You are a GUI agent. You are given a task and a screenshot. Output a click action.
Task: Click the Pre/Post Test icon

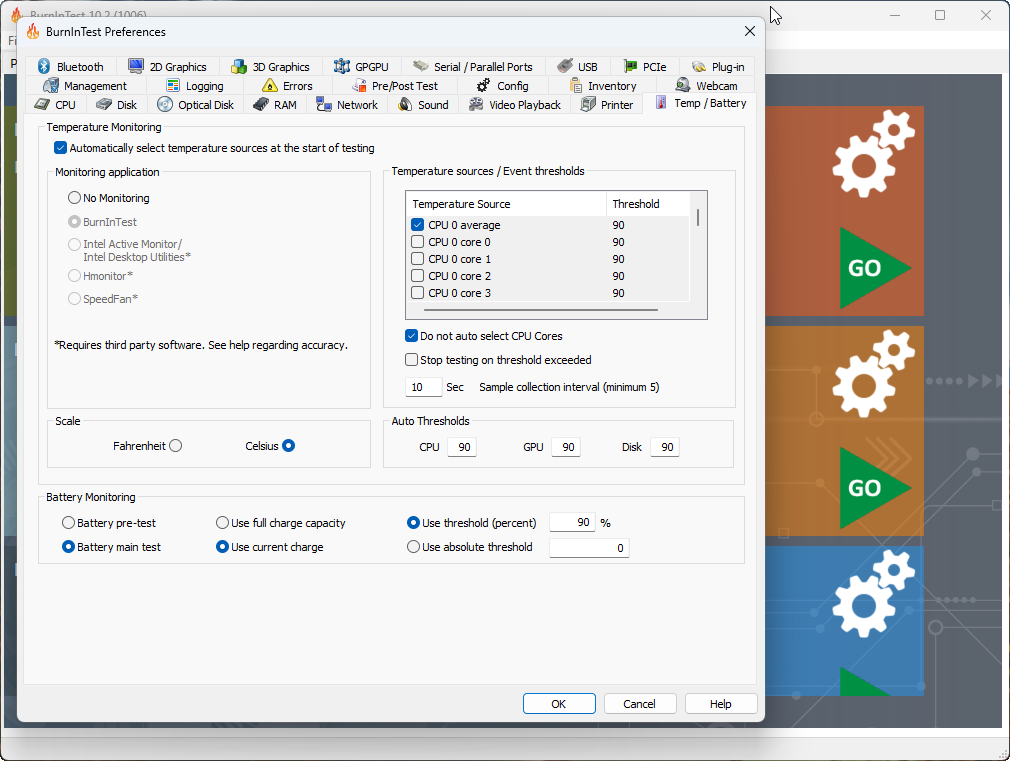click(x=359, y=85)
